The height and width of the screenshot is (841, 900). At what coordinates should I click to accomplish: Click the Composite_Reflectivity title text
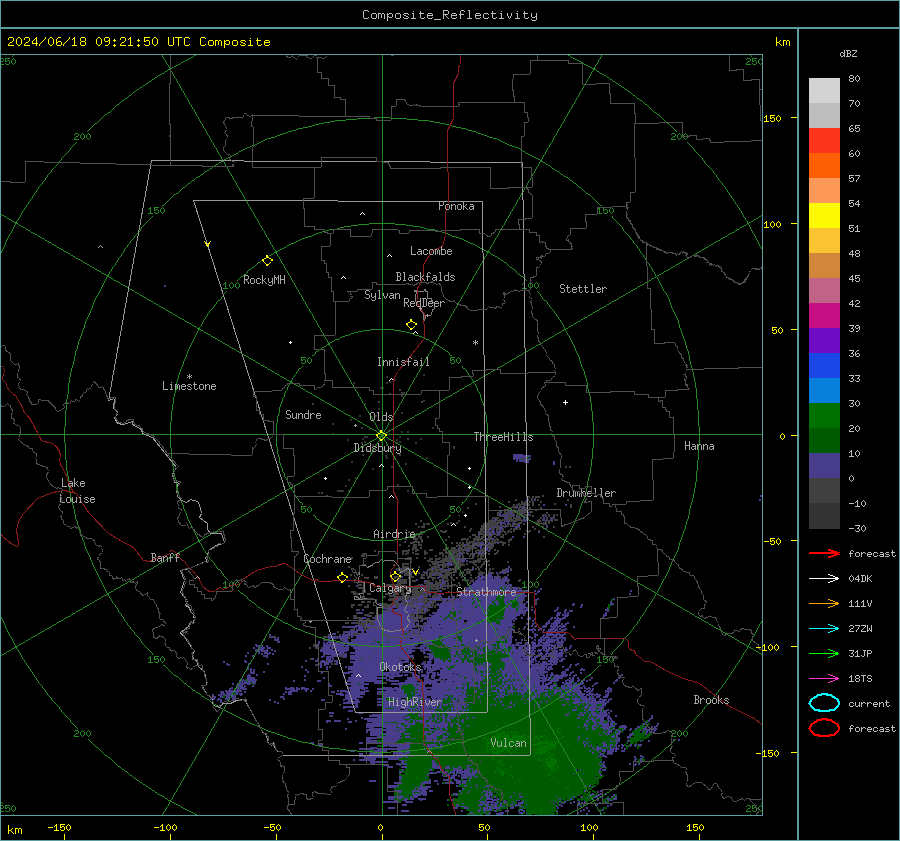pyautogui.click(x=449, y=15)
